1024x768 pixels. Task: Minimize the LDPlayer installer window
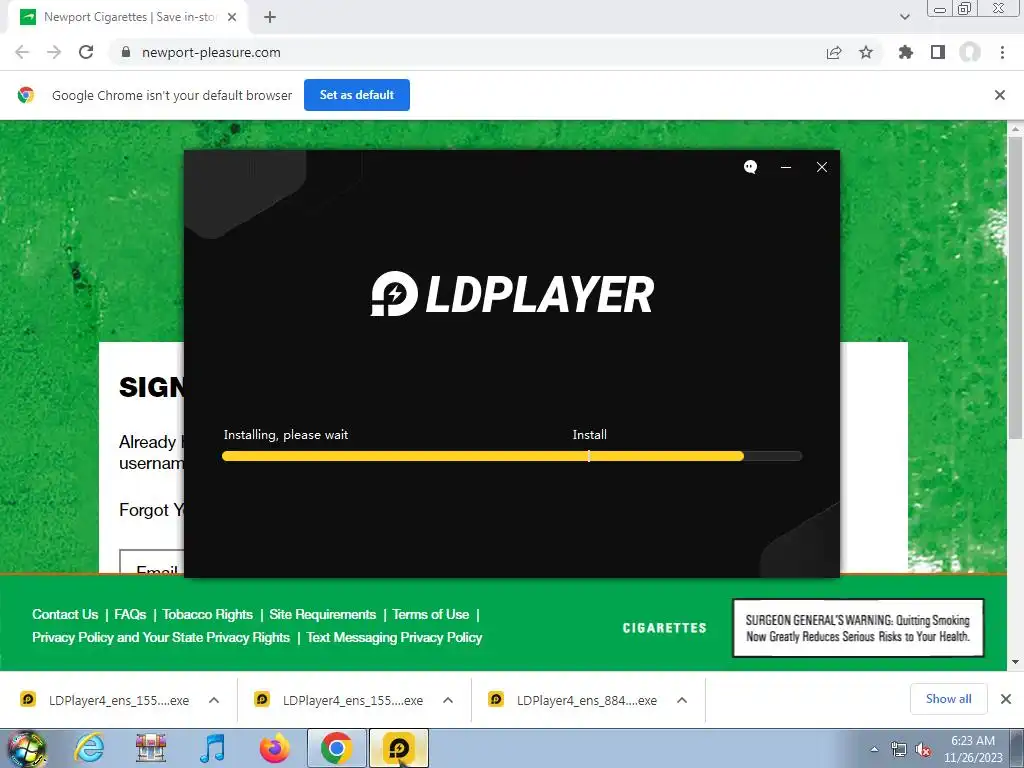786,167
